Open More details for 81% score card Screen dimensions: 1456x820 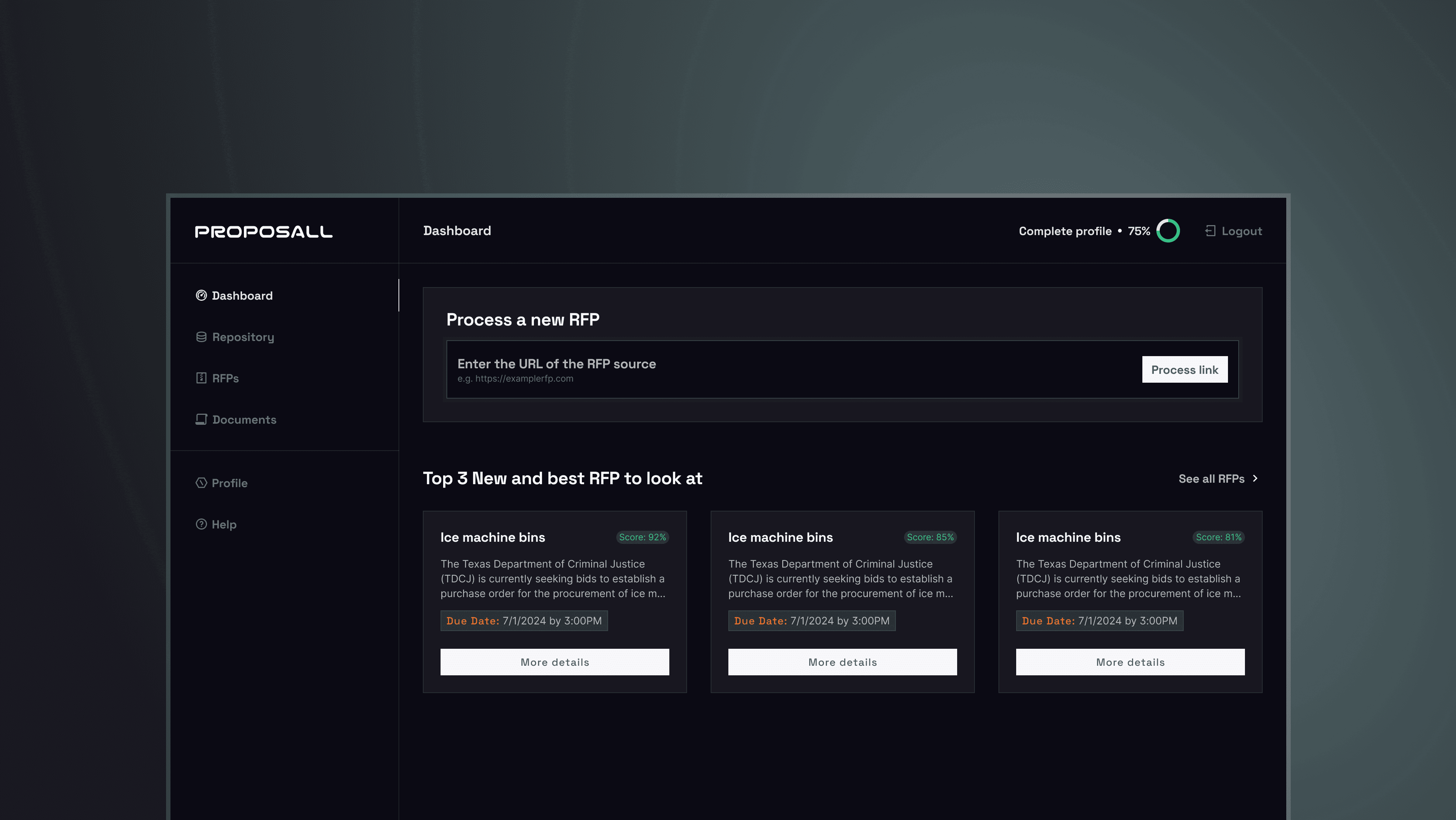coord(1130,662)
